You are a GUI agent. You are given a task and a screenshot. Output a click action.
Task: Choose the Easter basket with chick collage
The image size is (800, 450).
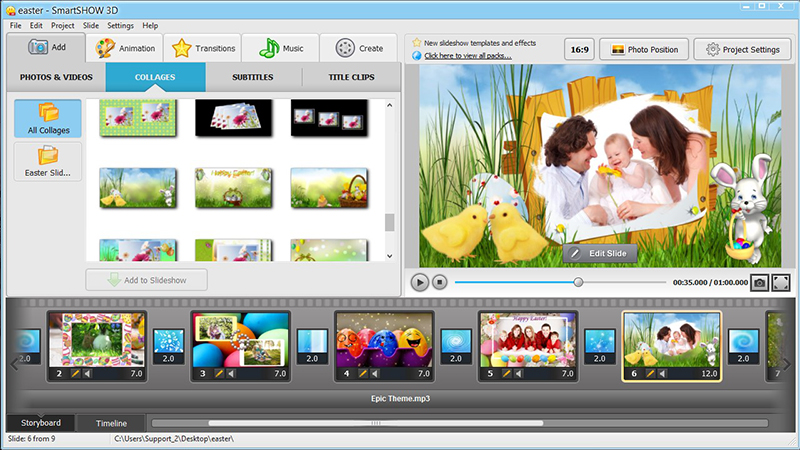point(329,188)
